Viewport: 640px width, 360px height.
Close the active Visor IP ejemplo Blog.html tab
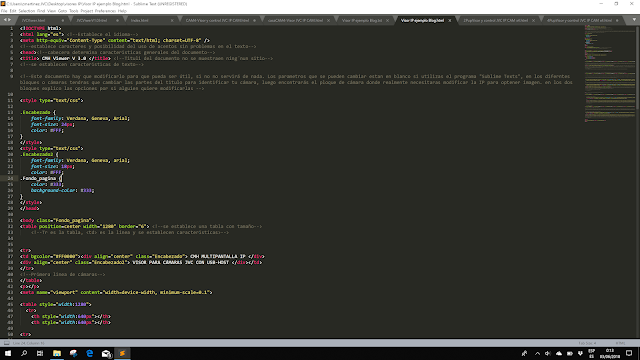coord(450,20)
